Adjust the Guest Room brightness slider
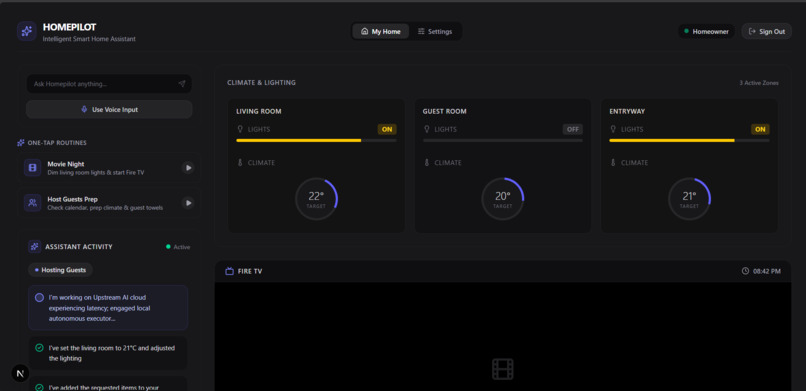The height and width of the screenshot is (391, 806). 503,140
